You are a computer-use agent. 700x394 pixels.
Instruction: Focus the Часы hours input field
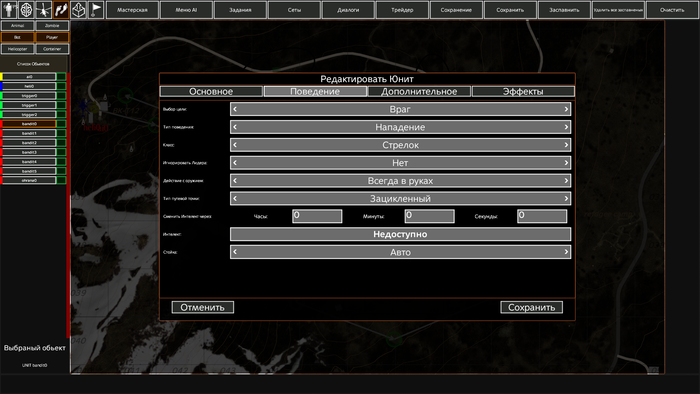pyautogui.click(x=317, y=216)
